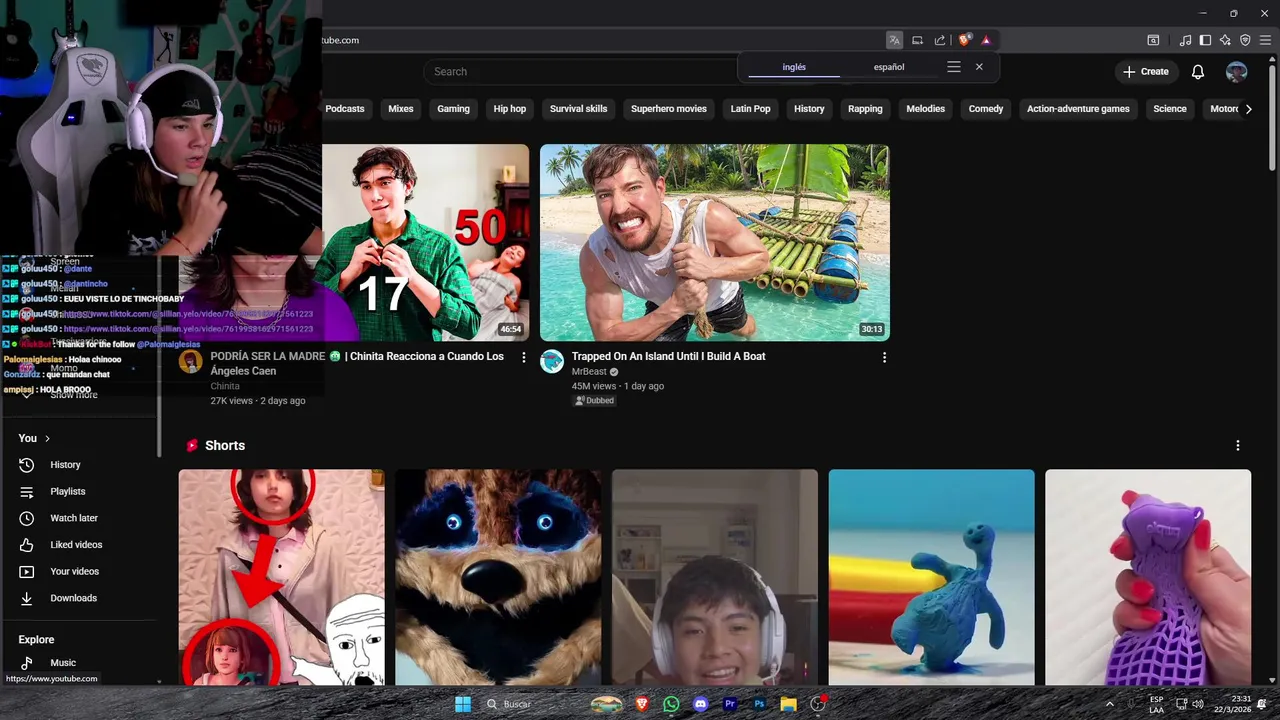This screenshot has width=1280, height=720.
Task: Open YouTube notifications bell
Action: tap(1198, 72)
